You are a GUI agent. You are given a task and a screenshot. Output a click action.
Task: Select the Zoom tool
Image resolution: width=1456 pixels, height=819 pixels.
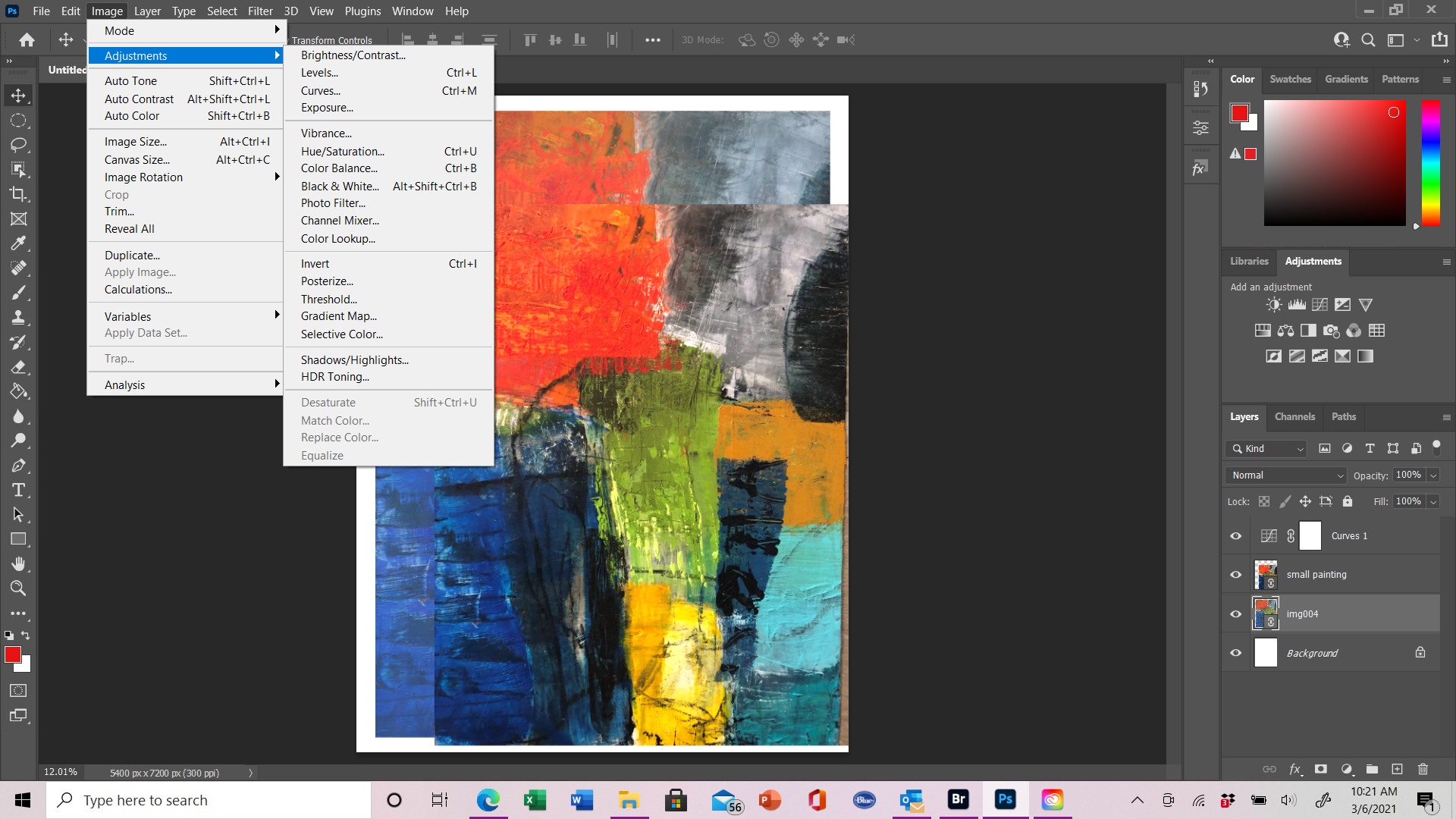tap(19, 588)
